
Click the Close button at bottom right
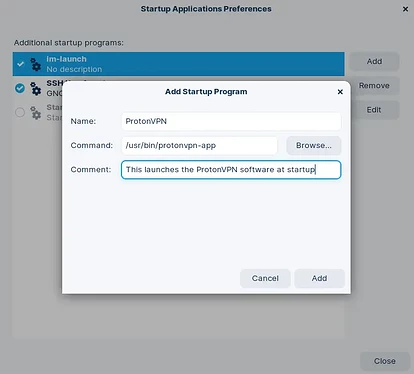point(385,361)
